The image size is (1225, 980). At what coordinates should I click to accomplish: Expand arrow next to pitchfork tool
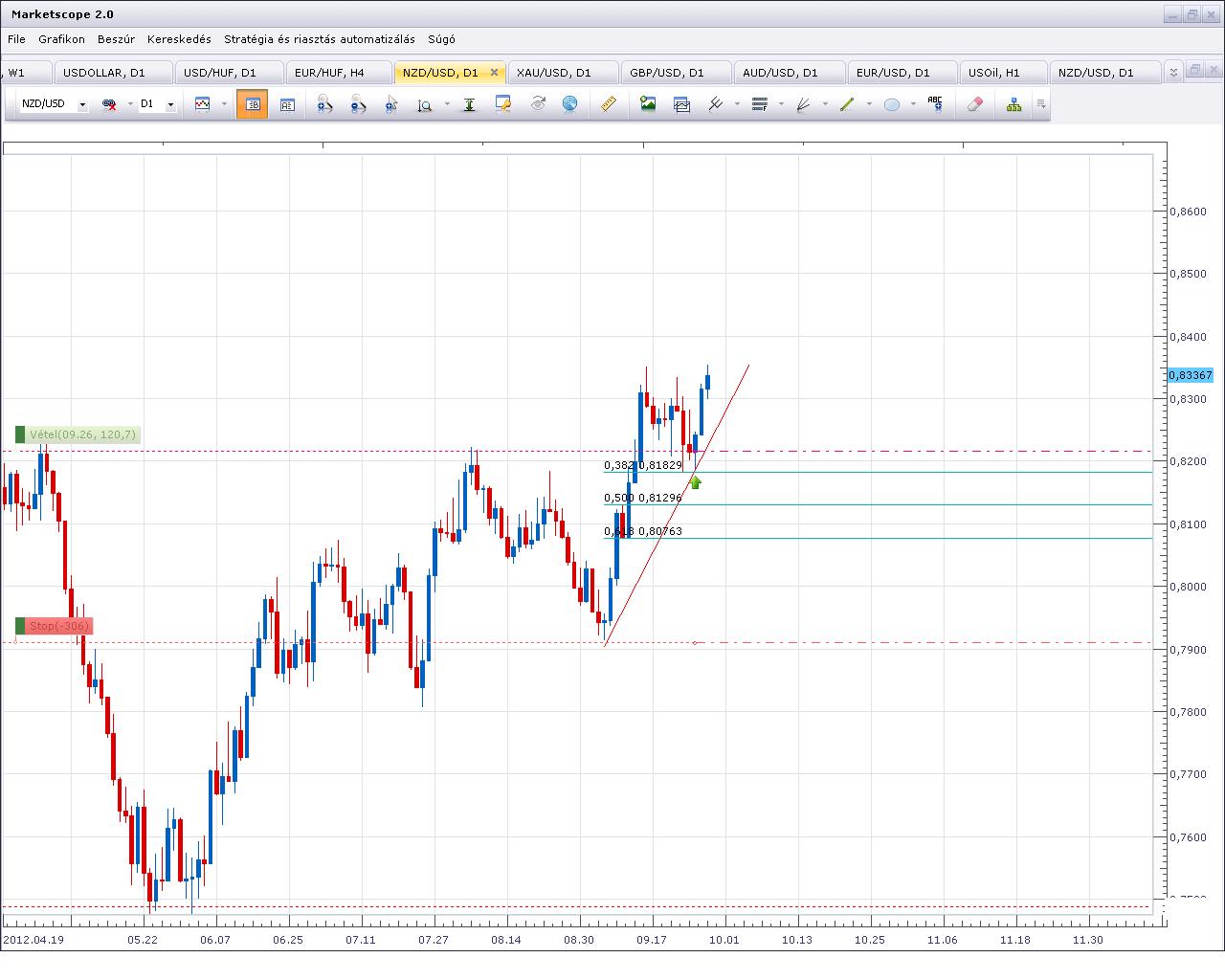point(737,104)
